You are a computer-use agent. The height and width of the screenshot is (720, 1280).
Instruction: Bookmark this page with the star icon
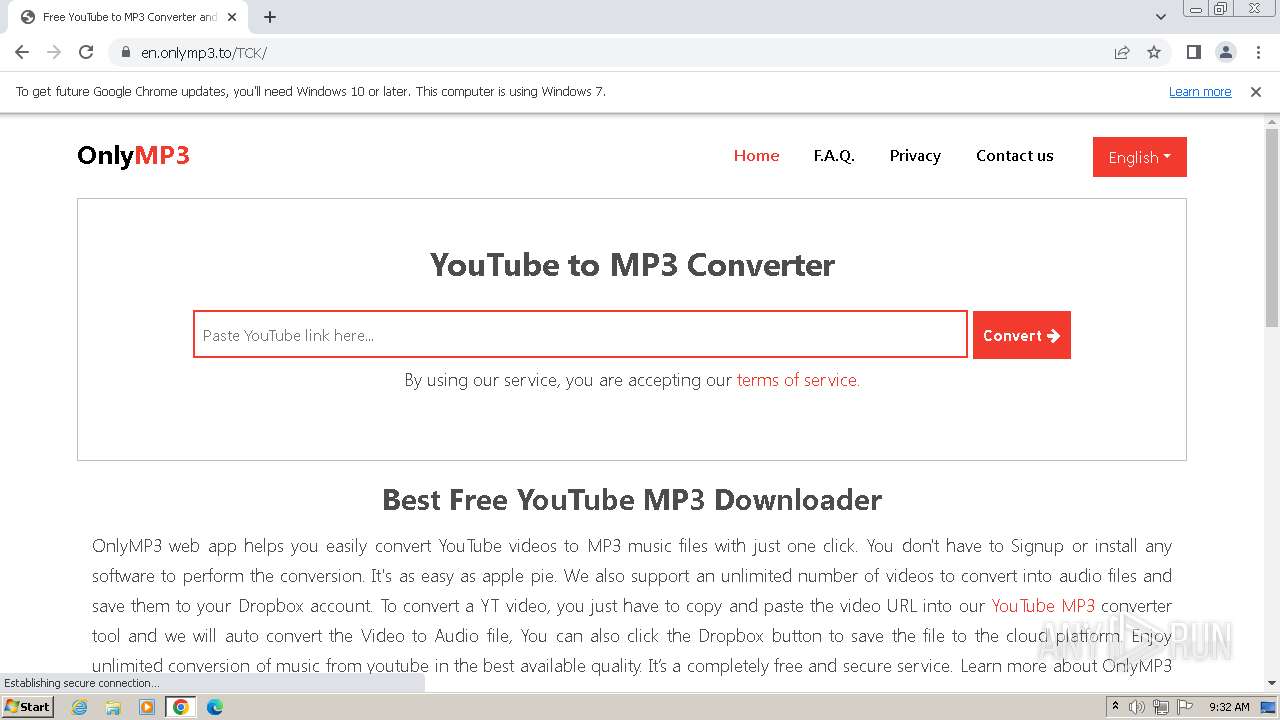coord(1154,52)
